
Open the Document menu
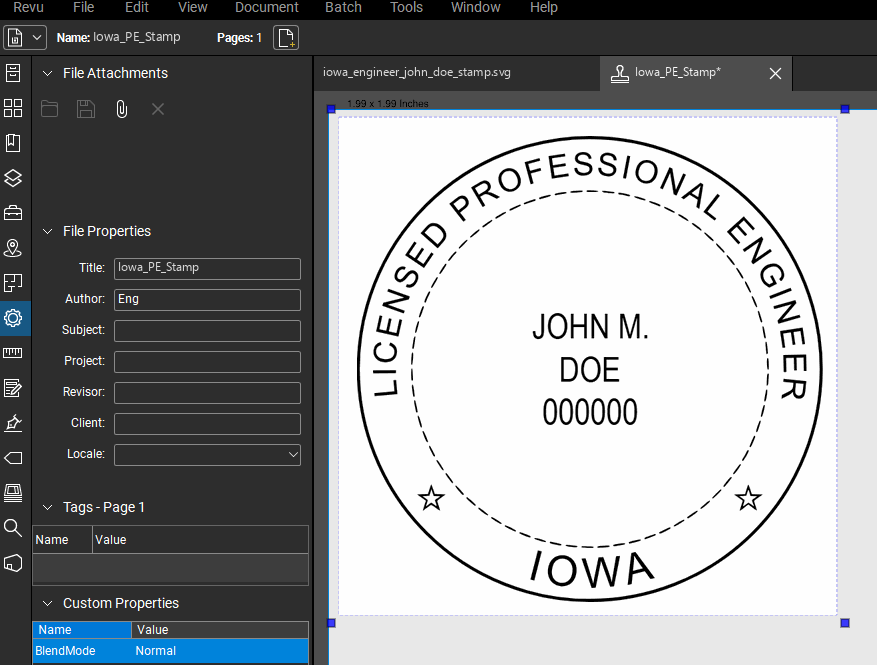(267, 7)
